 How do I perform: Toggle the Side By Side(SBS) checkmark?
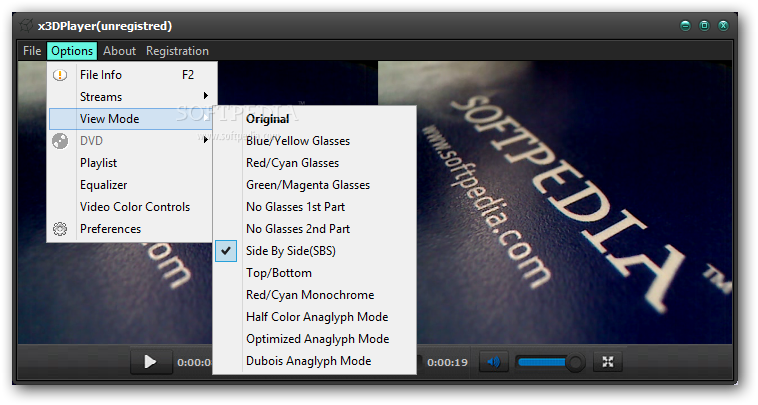(x=226, y=251)
